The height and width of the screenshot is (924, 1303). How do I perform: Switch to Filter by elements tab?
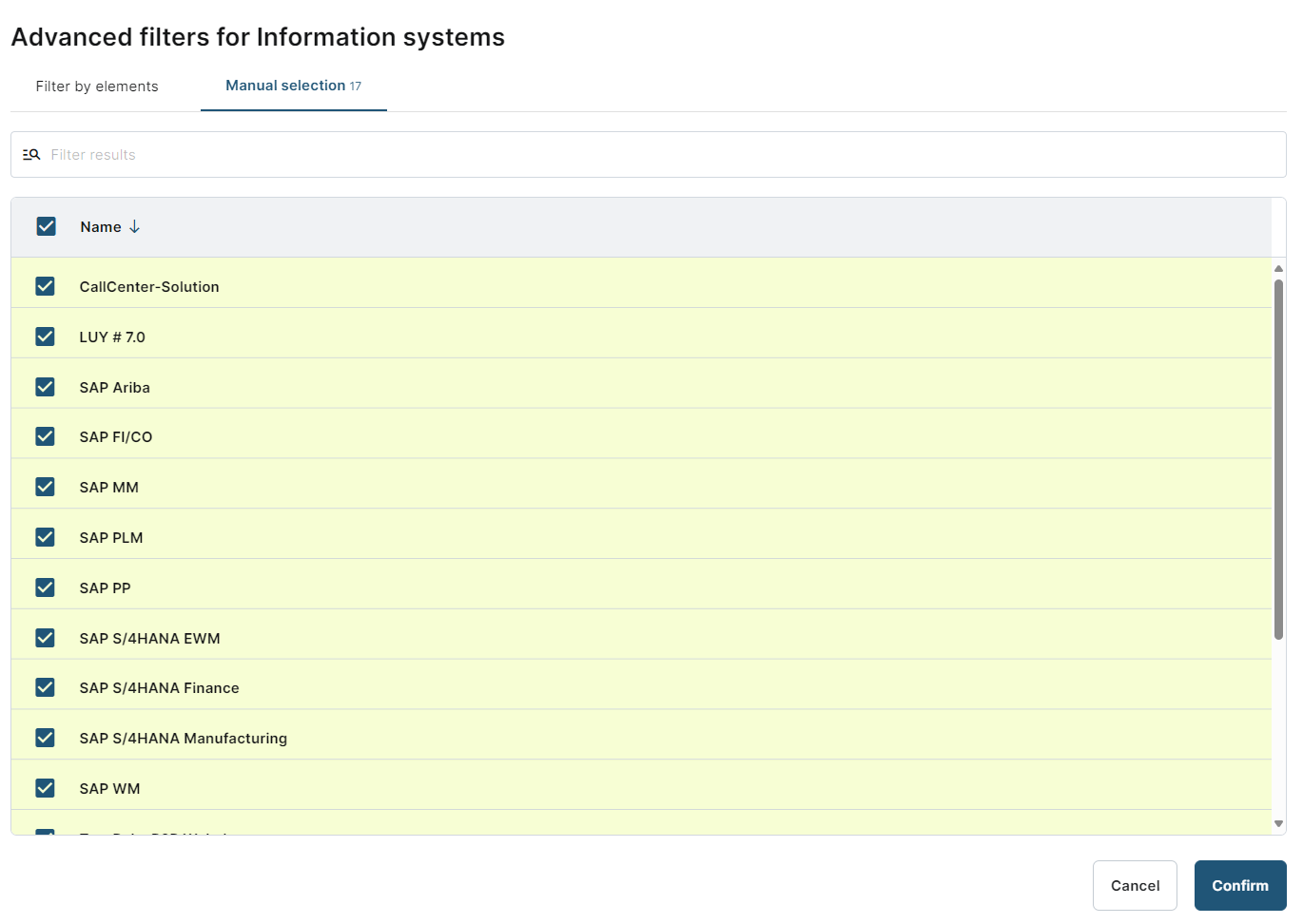click(97, 87)
